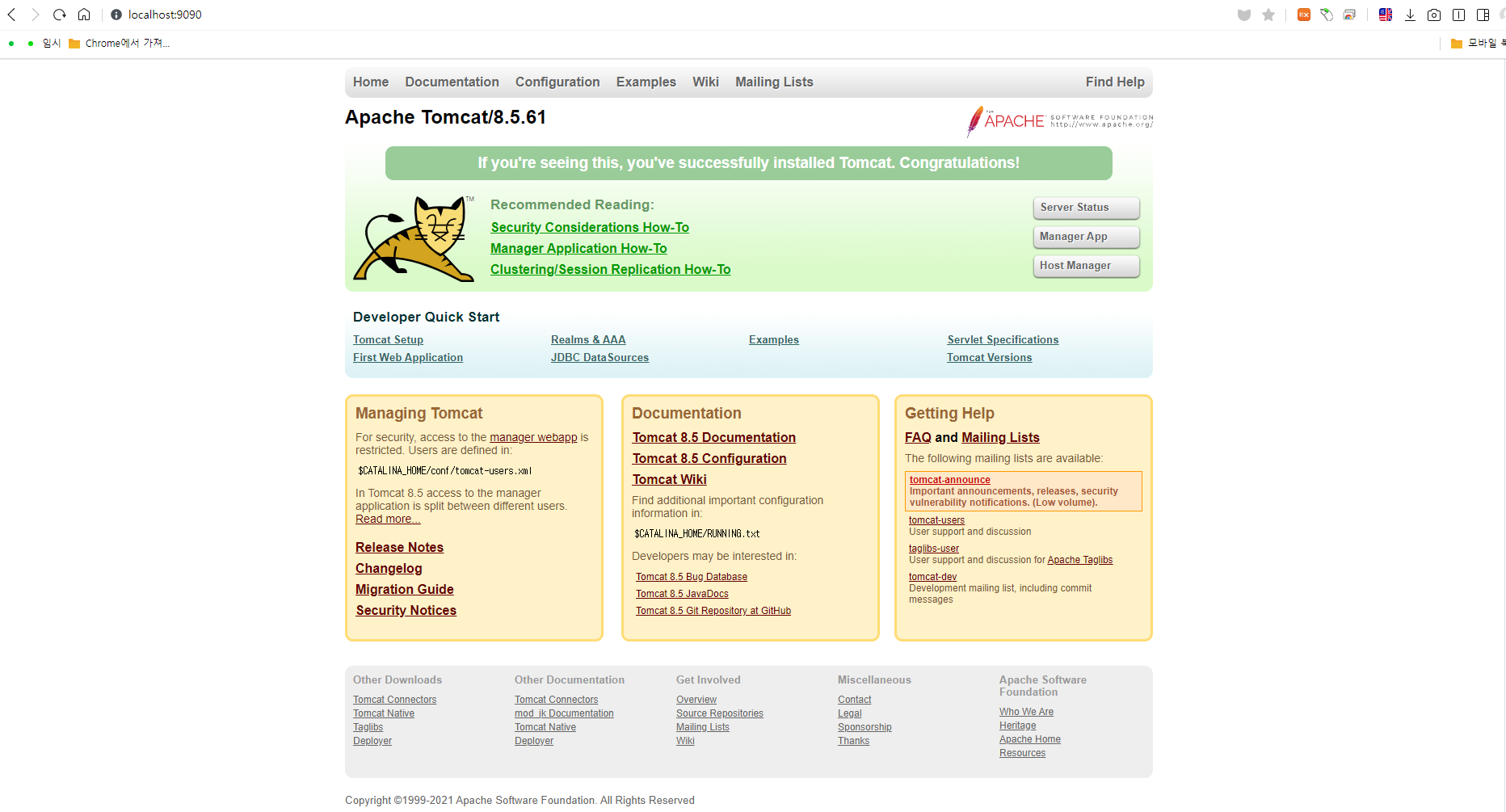Screen dimensions: 1506x812
Task: Open the tomcat-announce mailing list link
Action: coord(950,480)
